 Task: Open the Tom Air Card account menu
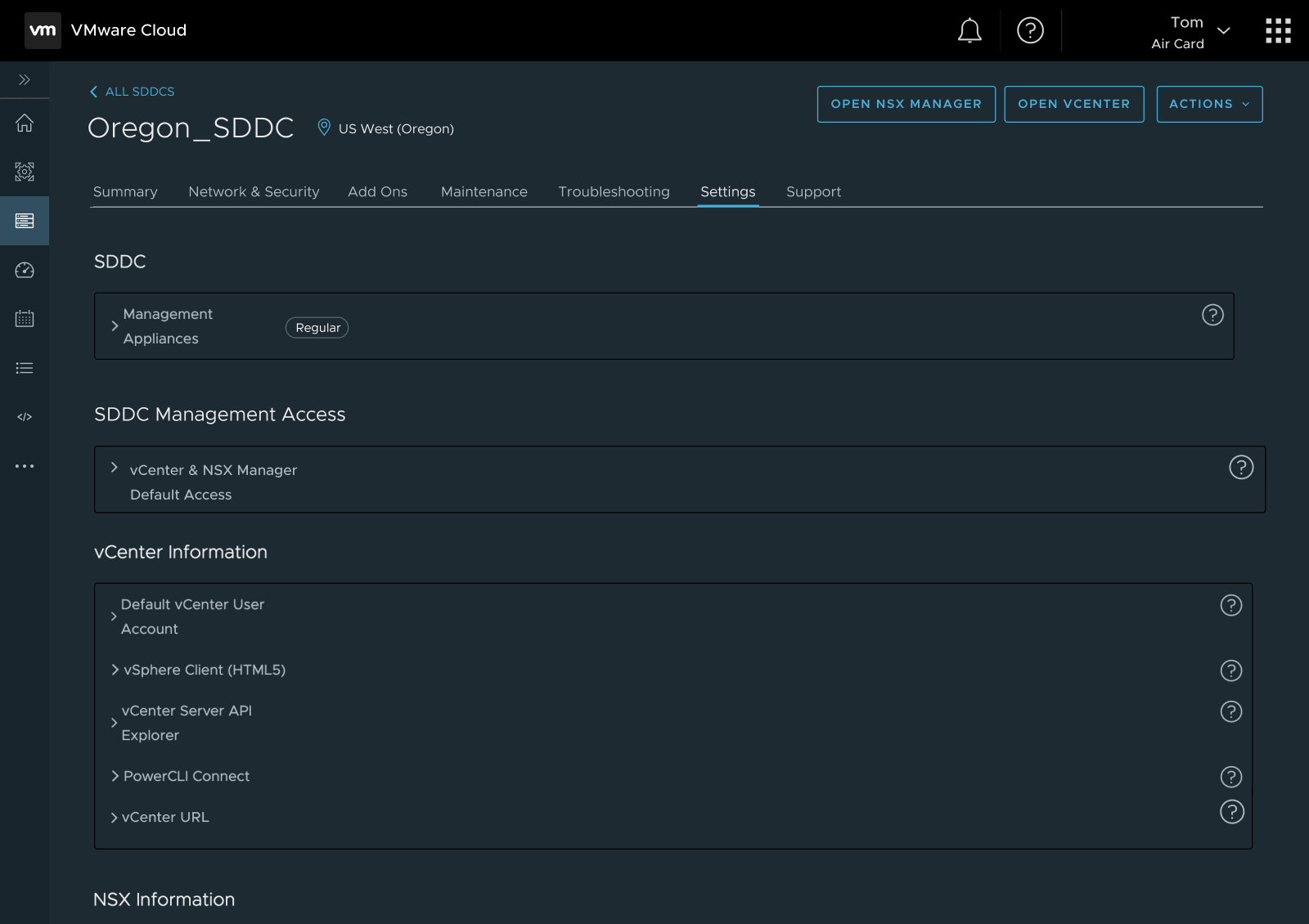1190,32
